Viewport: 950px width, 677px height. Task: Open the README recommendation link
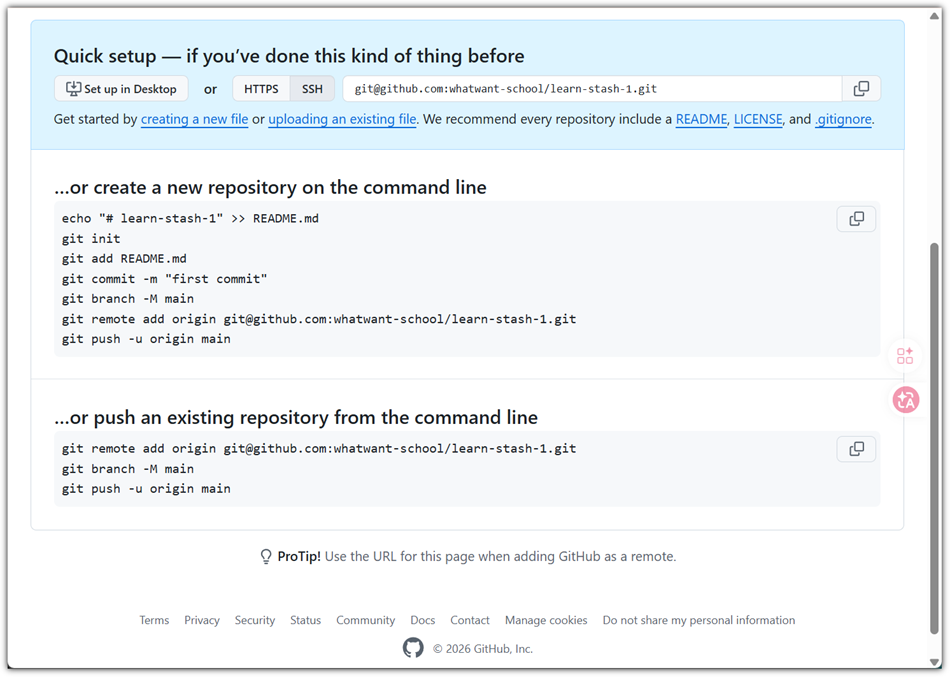pos(701,119)
